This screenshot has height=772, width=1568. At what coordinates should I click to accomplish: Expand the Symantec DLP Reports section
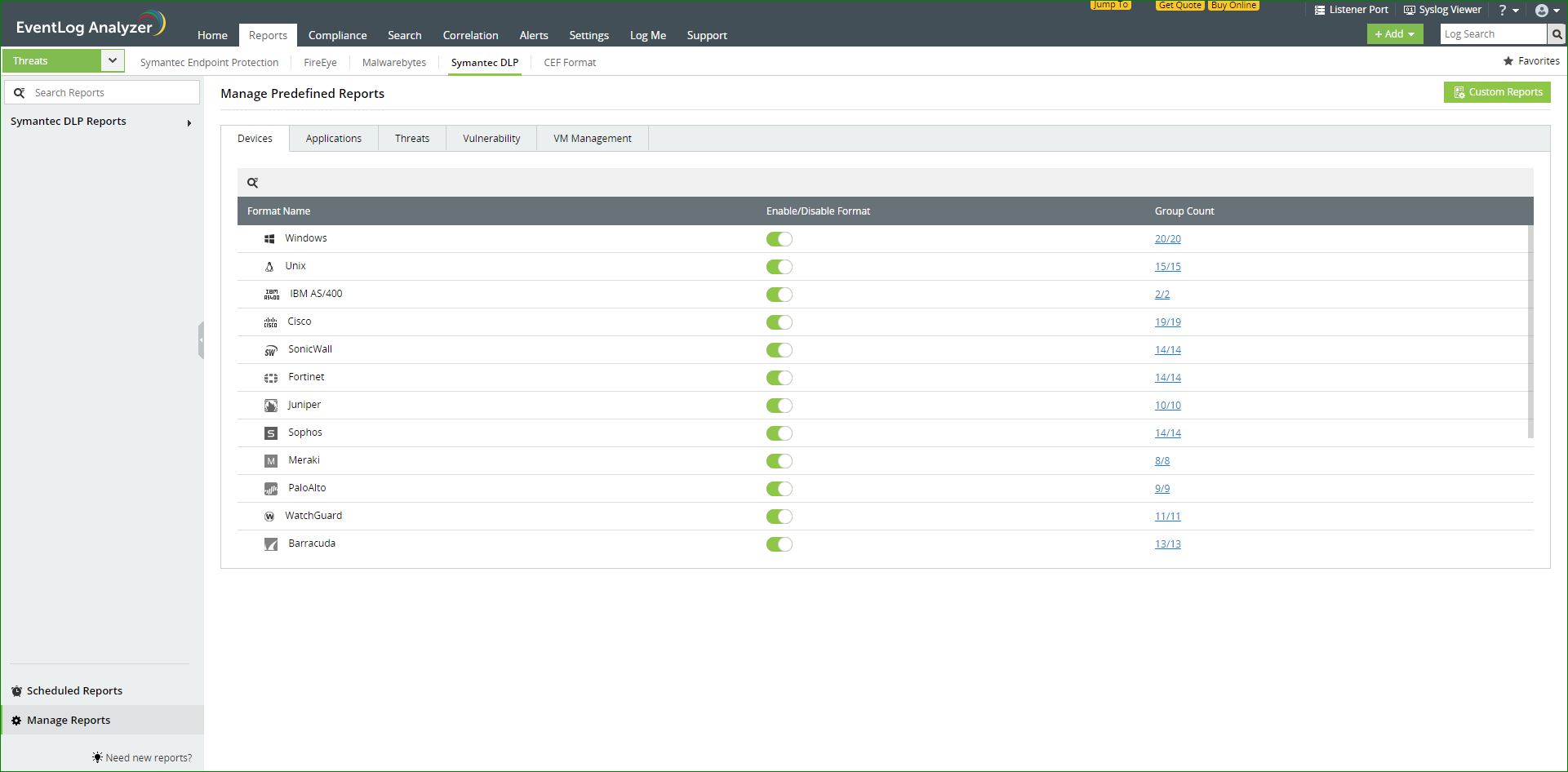pos(189,122)
